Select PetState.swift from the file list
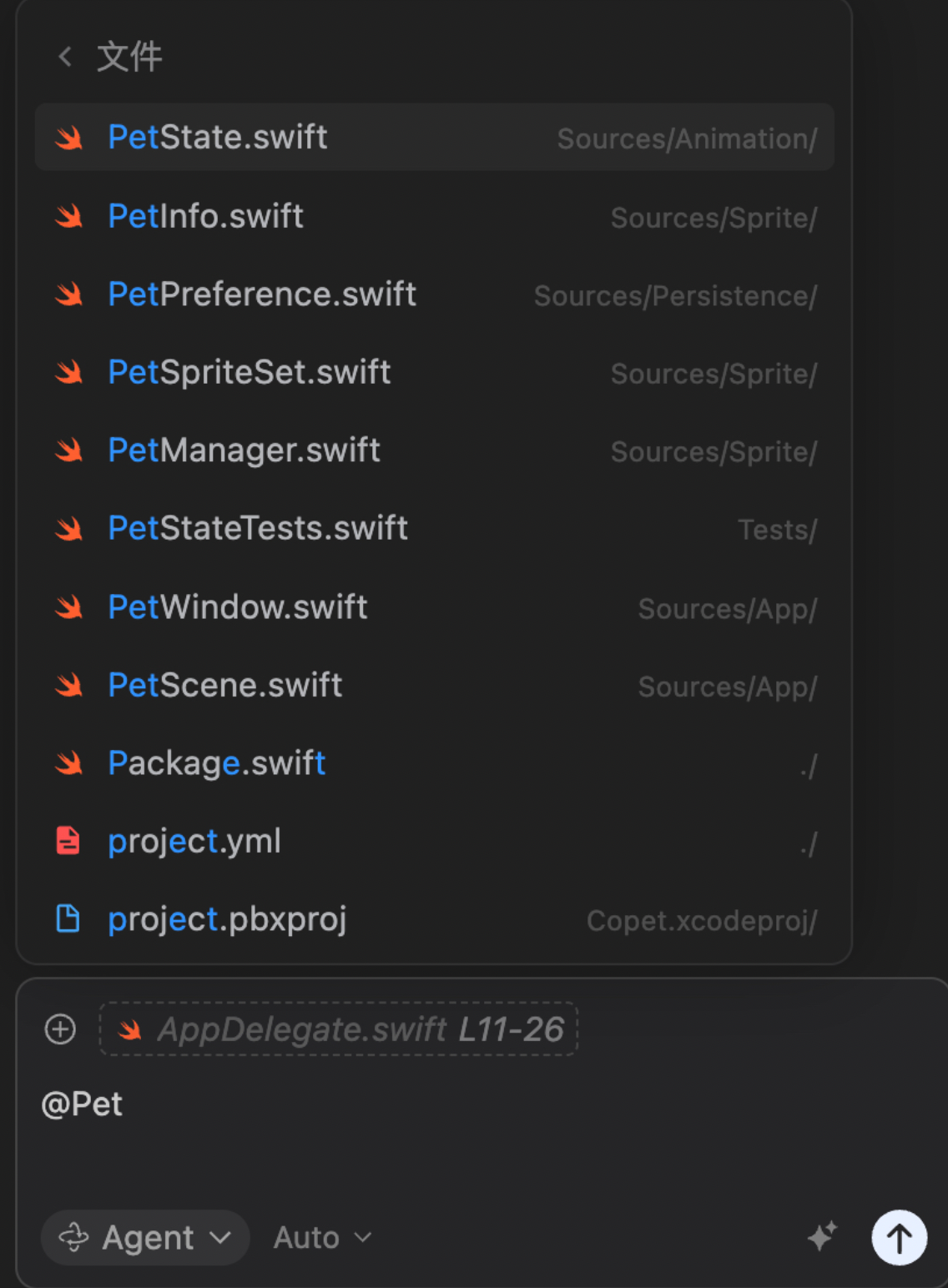Screen dimensions: 948x1288 (x=434, y=138)
